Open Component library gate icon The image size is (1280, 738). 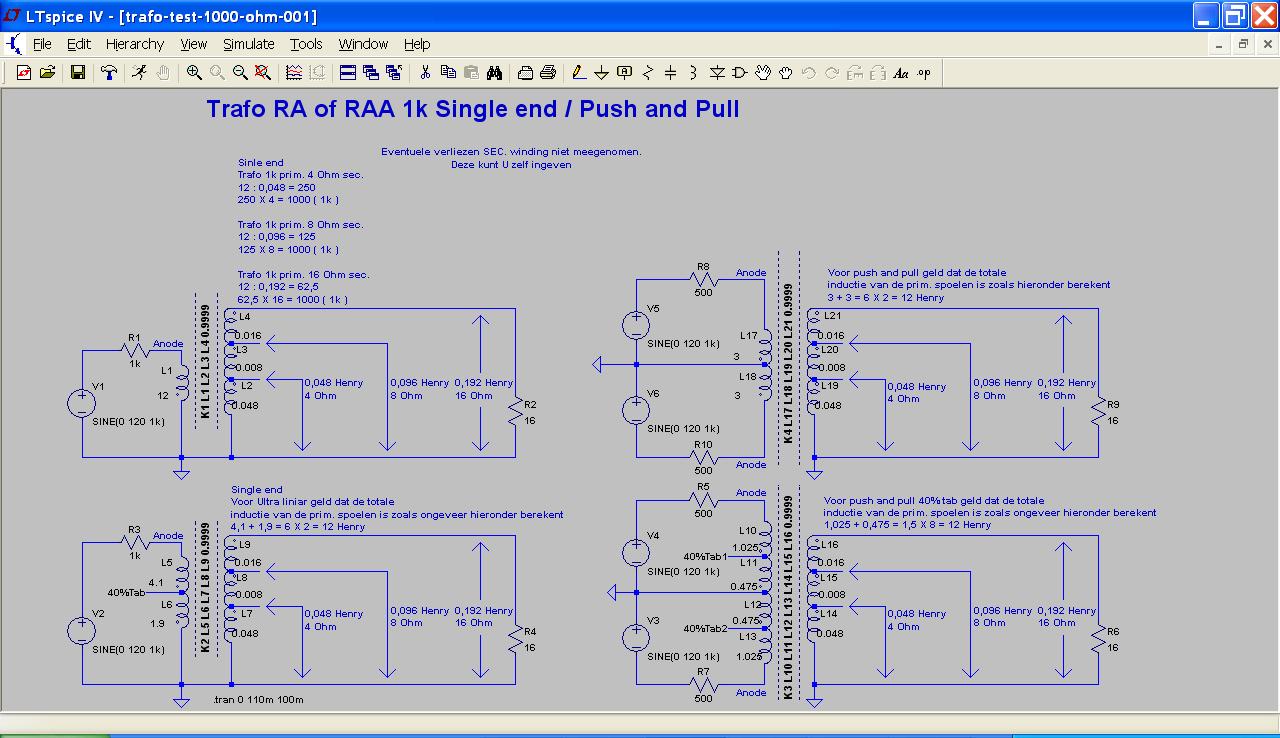pos(740,72)
